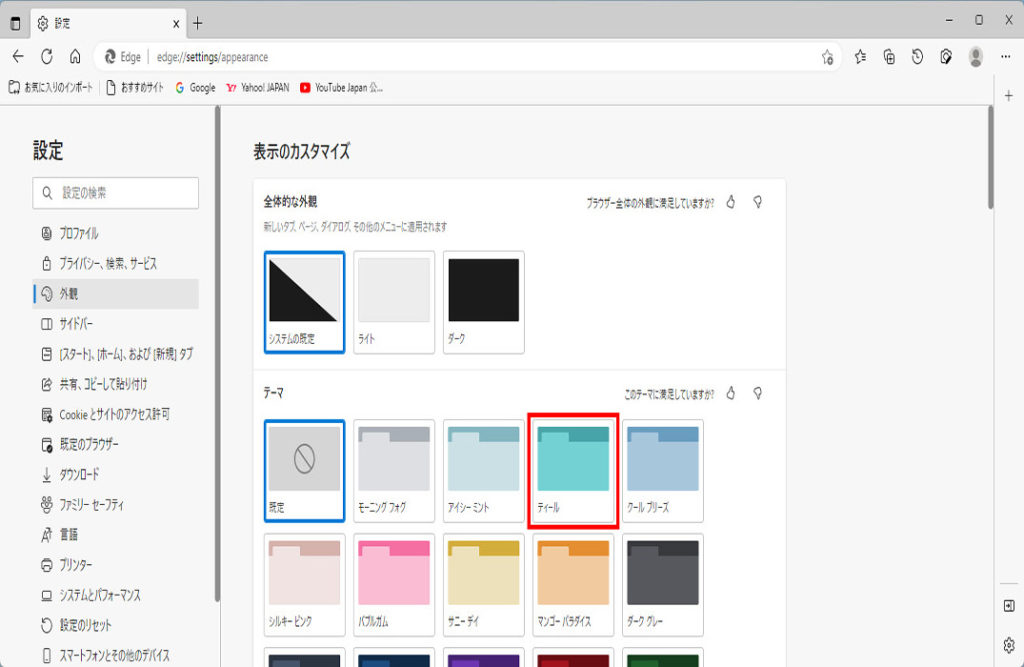Screen dimensions: 1024x667
Task: Go to the home page icon
Action: [75, 57]
